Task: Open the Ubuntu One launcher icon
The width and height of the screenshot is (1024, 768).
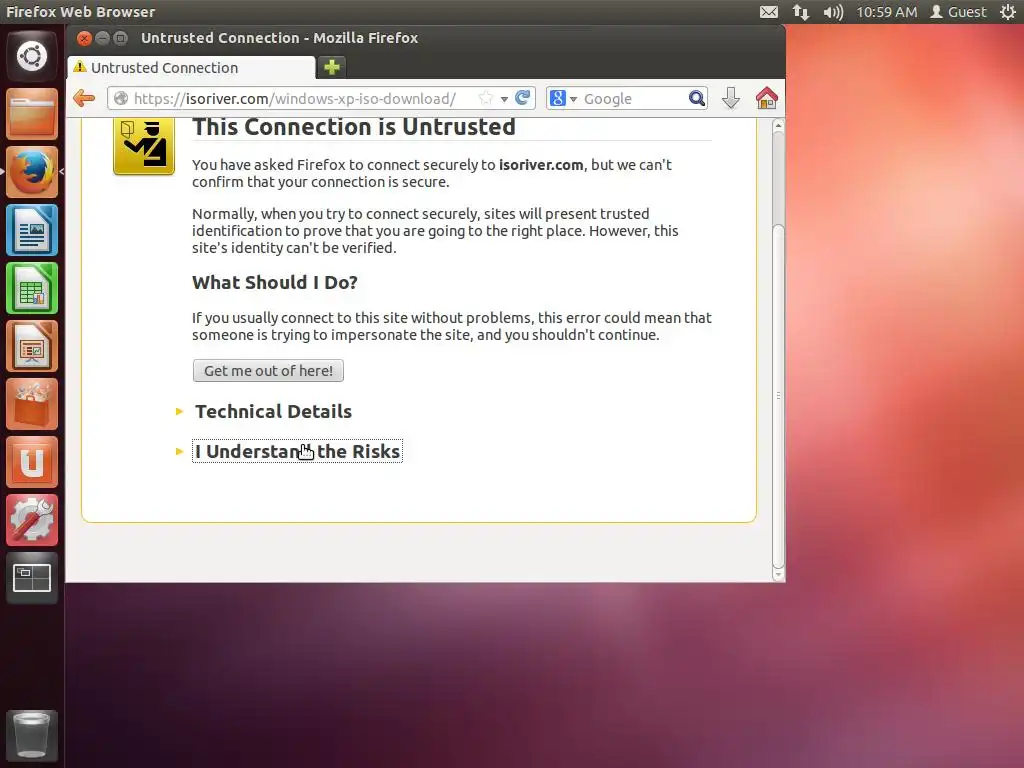Action: [x=32, y=462]
